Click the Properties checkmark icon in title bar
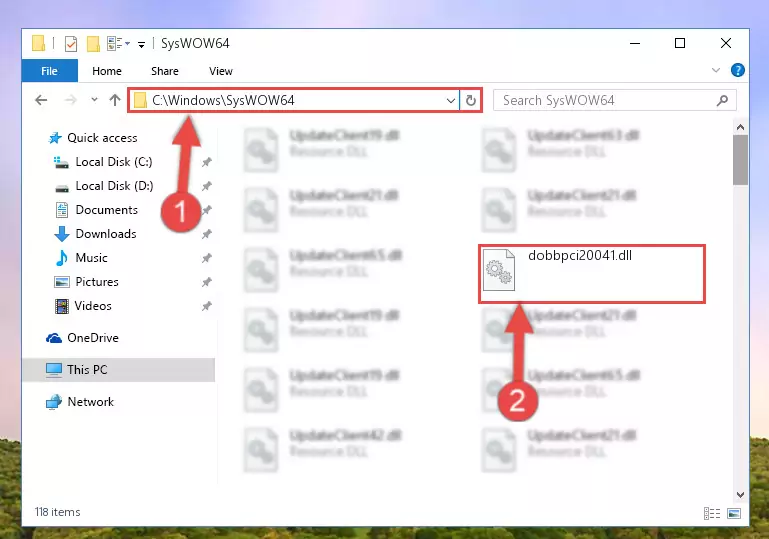This screenshot has width=769, height=539. pyautogui.click(x=71, y=44)
